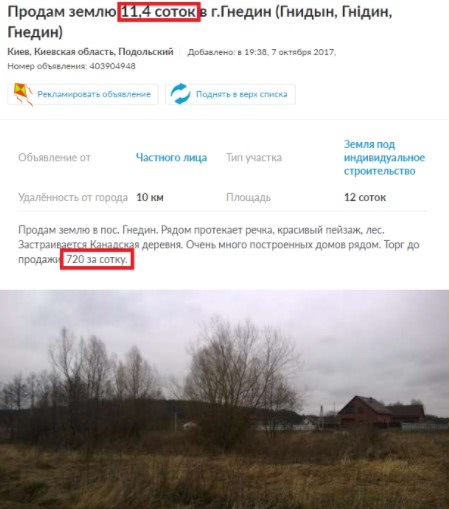The image size is (449, 509).
Task: Click the listing title heading
Action: click(200, 22)
